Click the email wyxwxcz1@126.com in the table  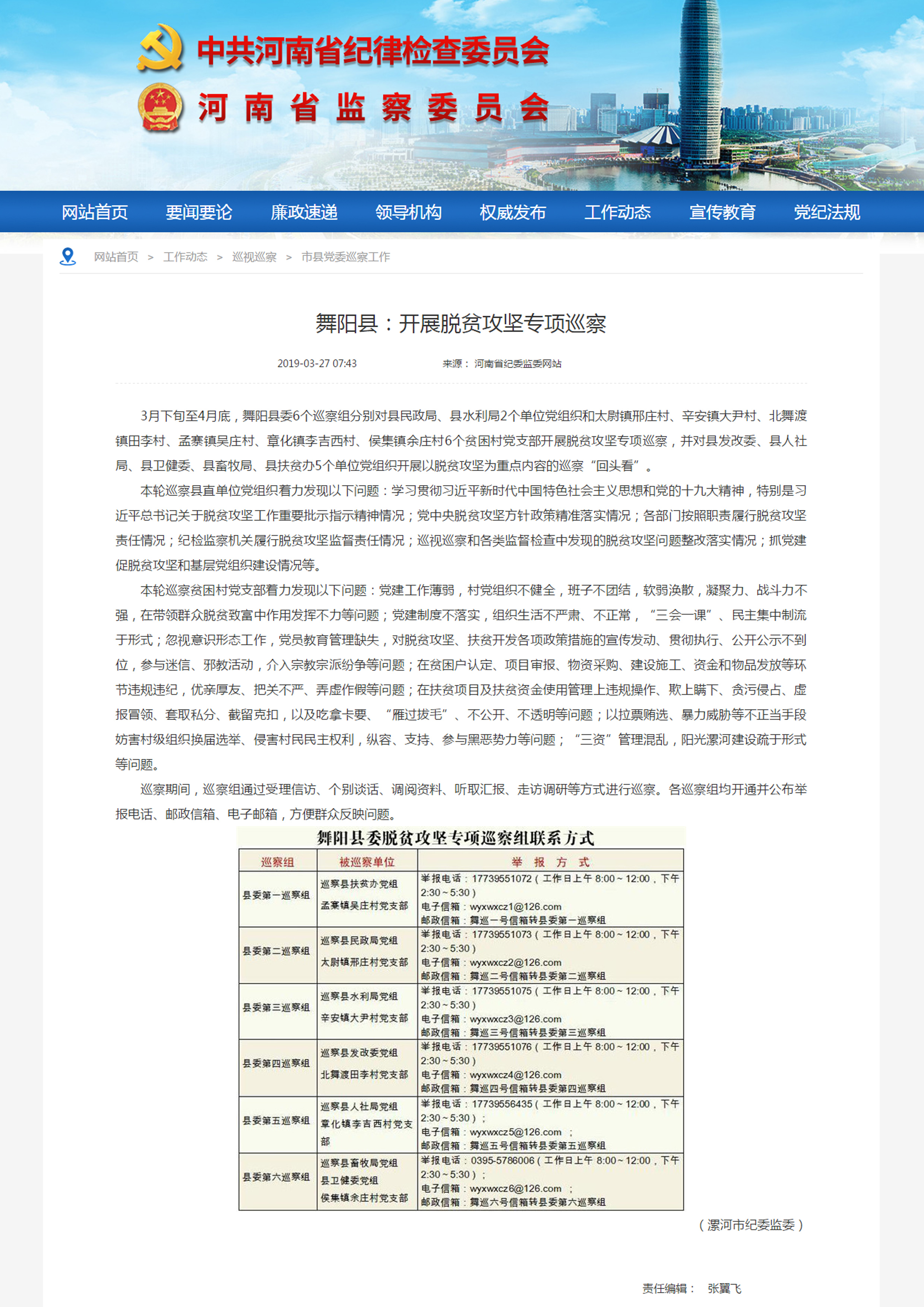click(x=515, y=906)
